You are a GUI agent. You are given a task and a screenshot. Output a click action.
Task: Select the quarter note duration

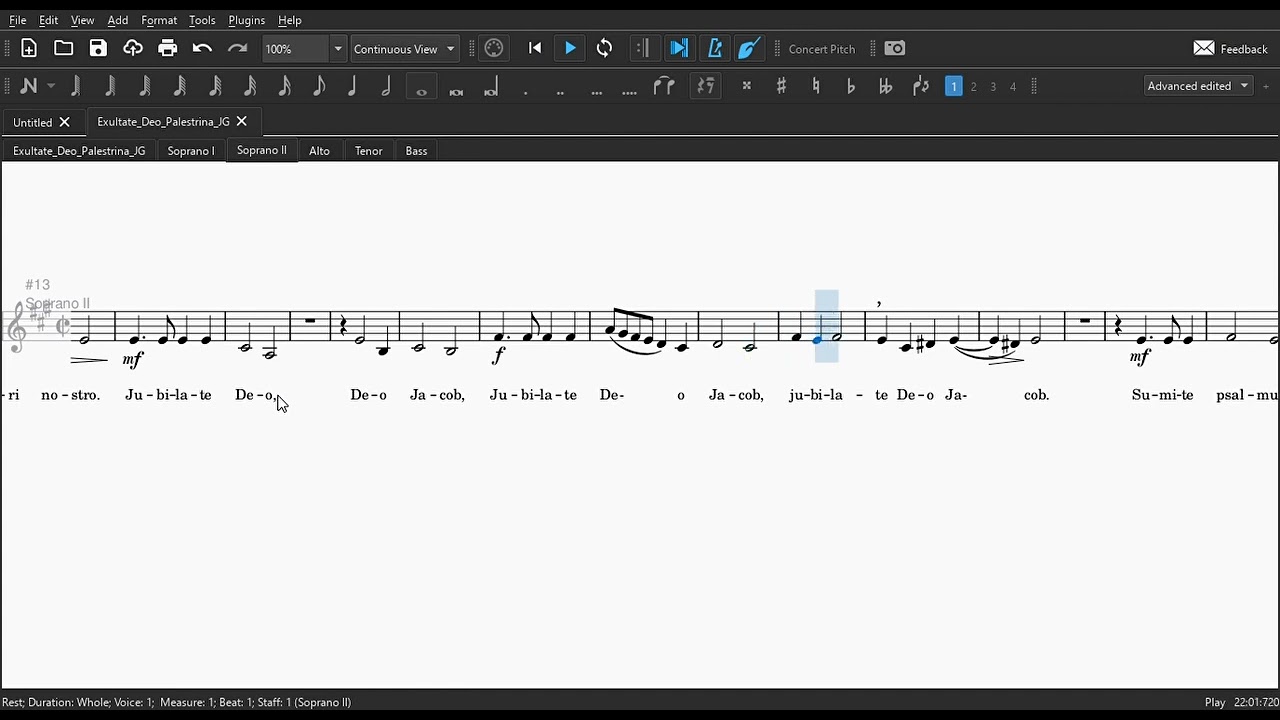tap(352, 86)
